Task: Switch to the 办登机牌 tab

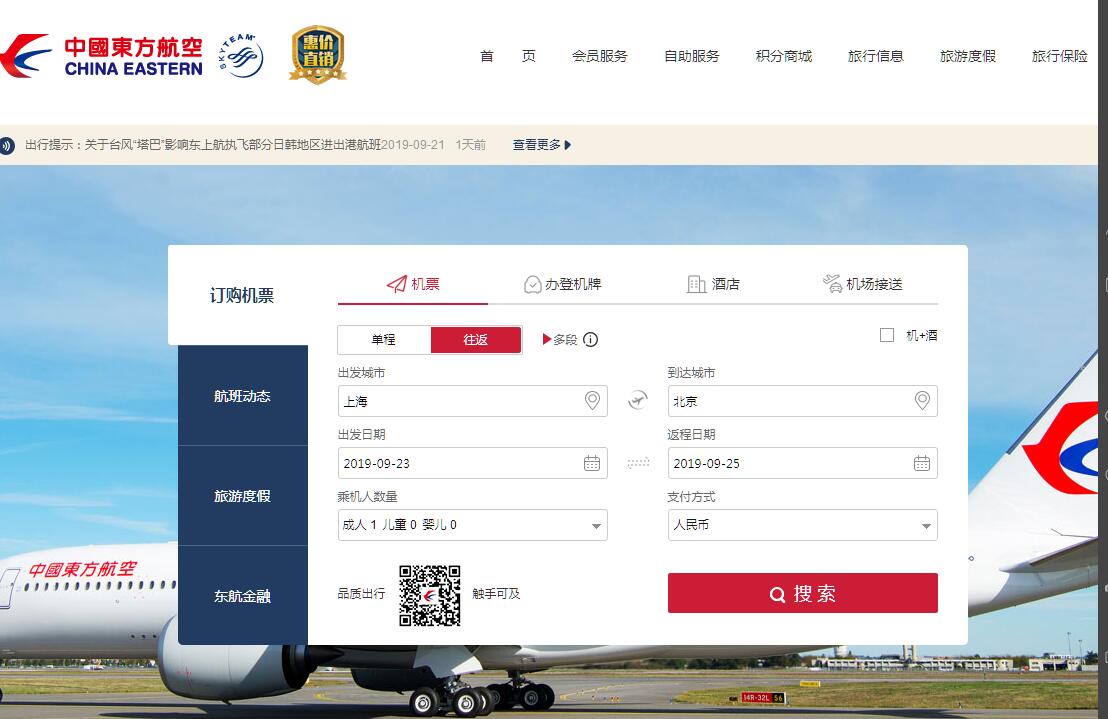Action: (563, 284)
